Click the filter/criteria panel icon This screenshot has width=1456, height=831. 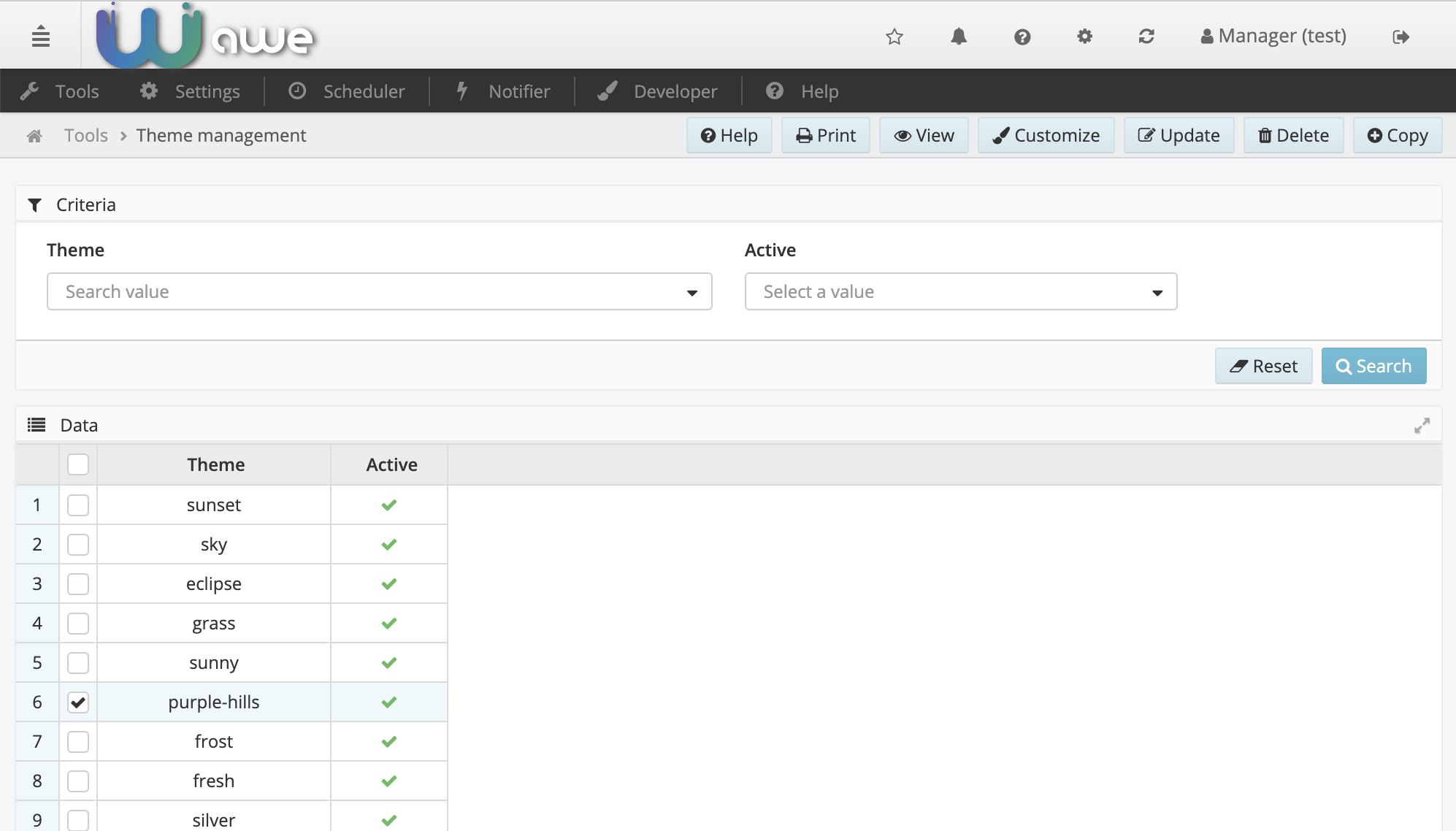pyautogui.click(x=35, y=204)
